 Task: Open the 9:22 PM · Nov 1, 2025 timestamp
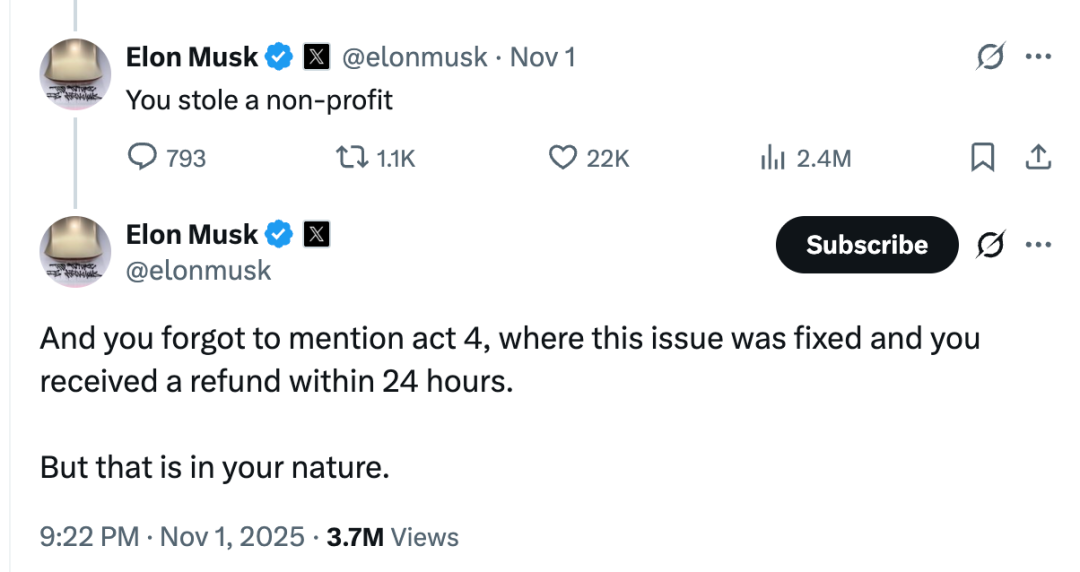click(x=172, y=537)
